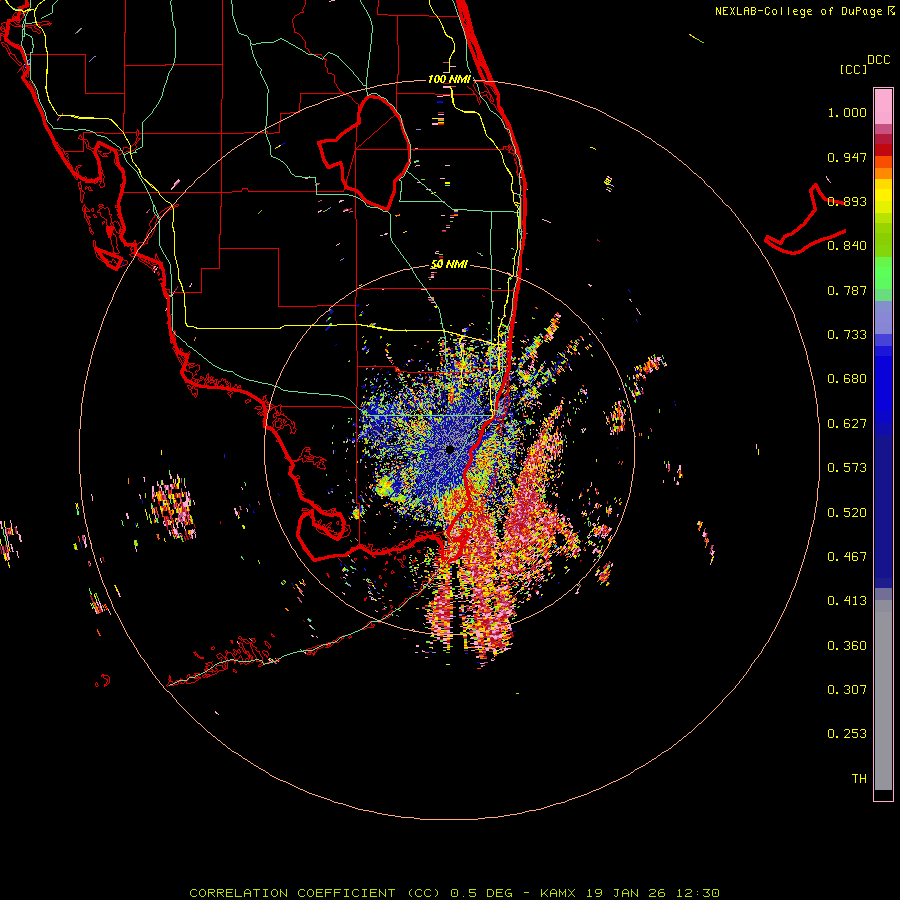
Task: Click the [CC] units label
Action: [x=854, y=69]
